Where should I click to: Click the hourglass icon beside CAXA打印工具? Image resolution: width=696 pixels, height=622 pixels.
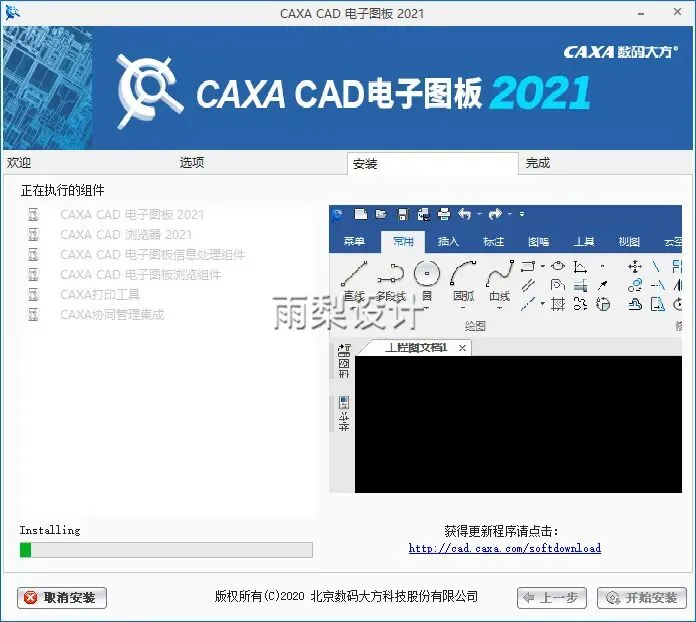pyautogui.click(x=33, y=294)
